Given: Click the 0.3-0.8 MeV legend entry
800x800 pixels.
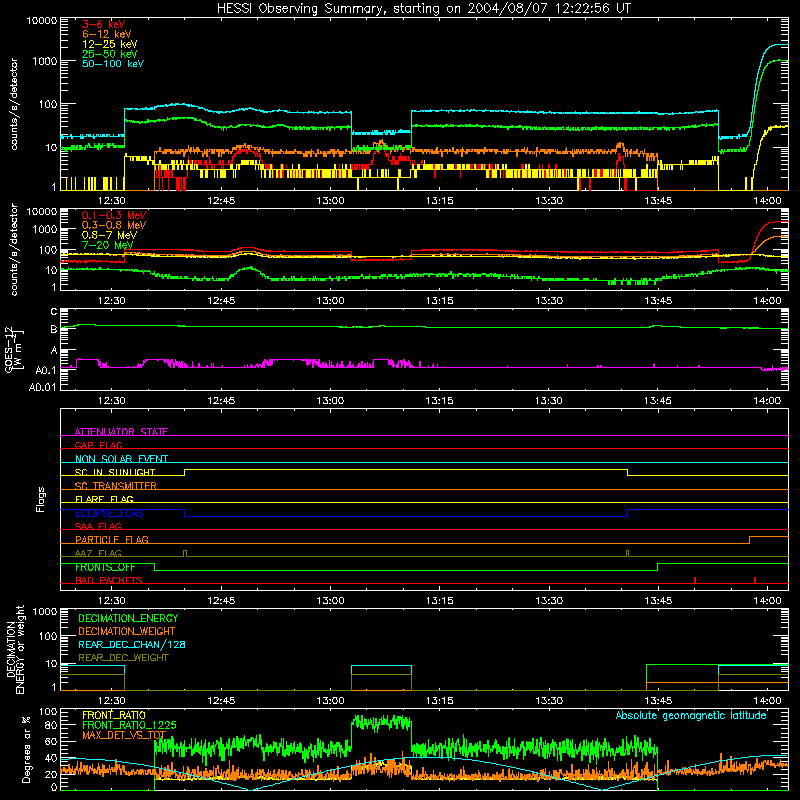Looking at the screenshot, I should click(114, 225).
